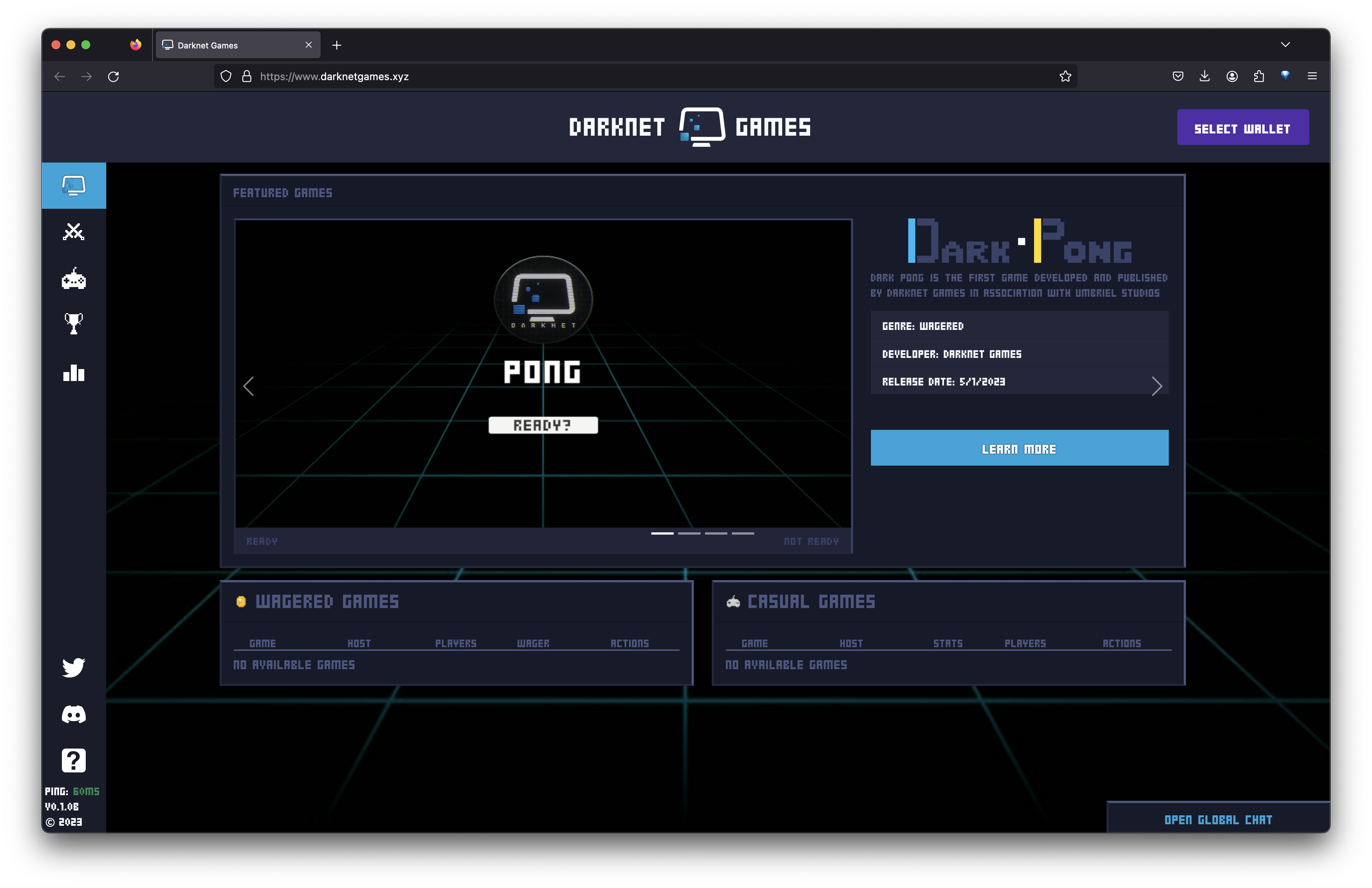The width and height of the screenshot is (1372, 888).
Task: Click the Featured Games heading
Action: (x=283, y=193)
